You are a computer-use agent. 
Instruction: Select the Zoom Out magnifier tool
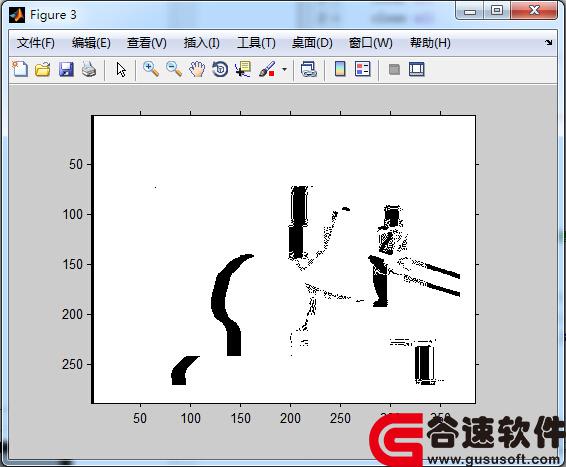click(174, 69)
